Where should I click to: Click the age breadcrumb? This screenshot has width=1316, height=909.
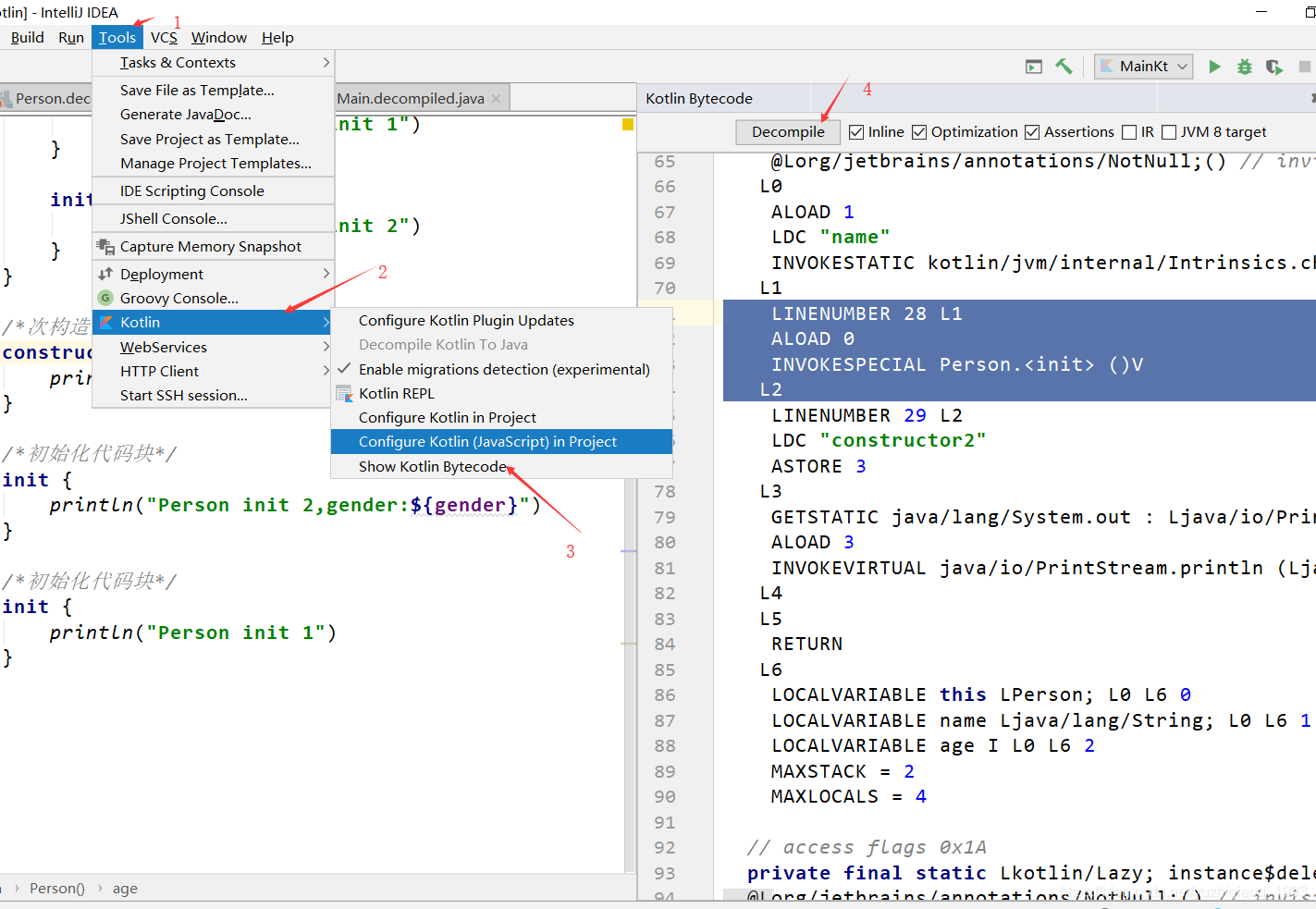tap(125, 889)
